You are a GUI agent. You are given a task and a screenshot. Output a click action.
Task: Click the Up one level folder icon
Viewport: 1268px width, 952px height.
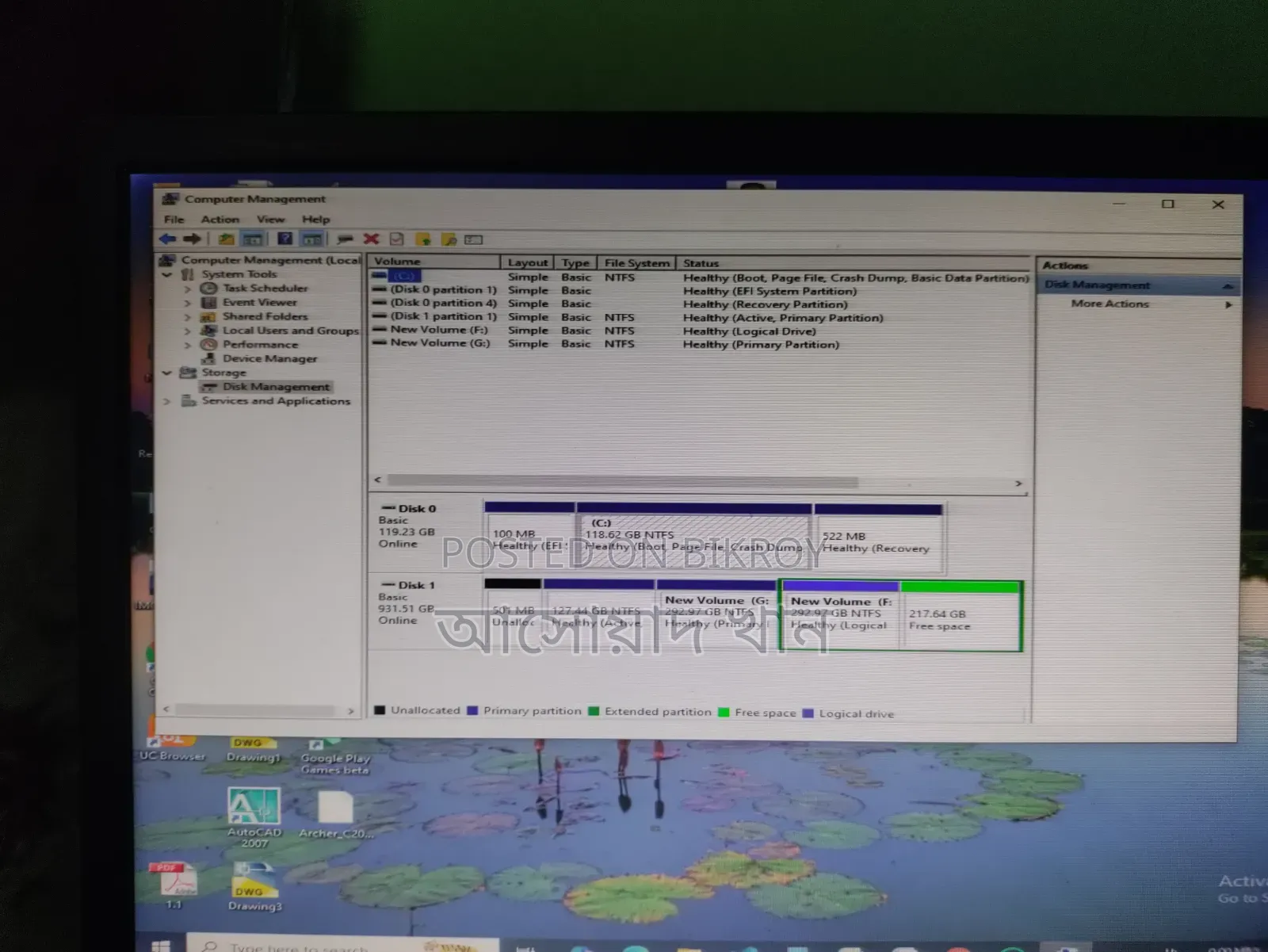click(x=227, y=239)
